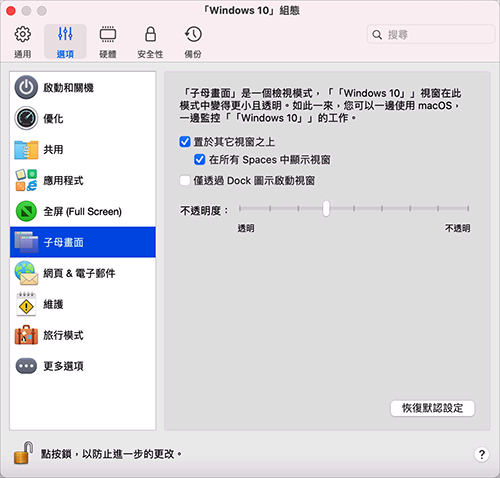Open the 安全性 (Security) lock tab

click(150, 41)
